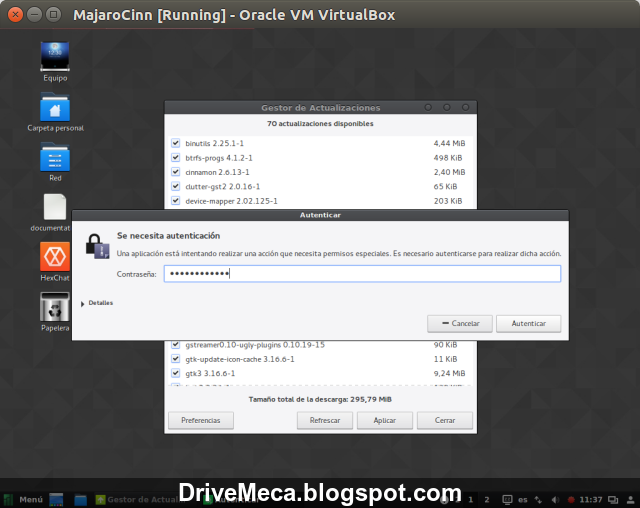
Task: Click the 203 KiB size of device-mapper
Action: pos(448,201)
